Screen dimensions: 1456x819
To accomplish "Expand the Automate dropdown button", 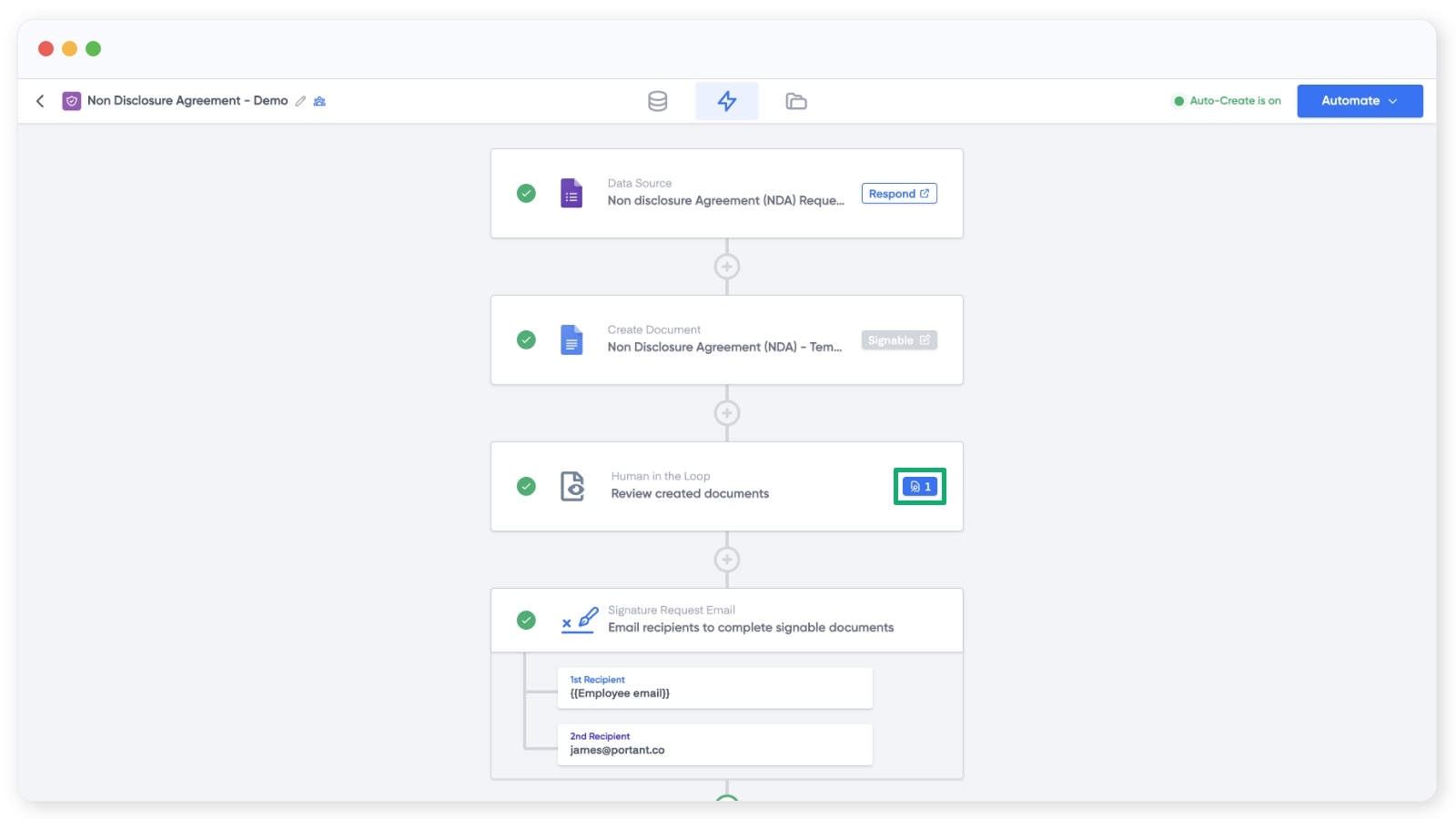I will [1359, 101].
